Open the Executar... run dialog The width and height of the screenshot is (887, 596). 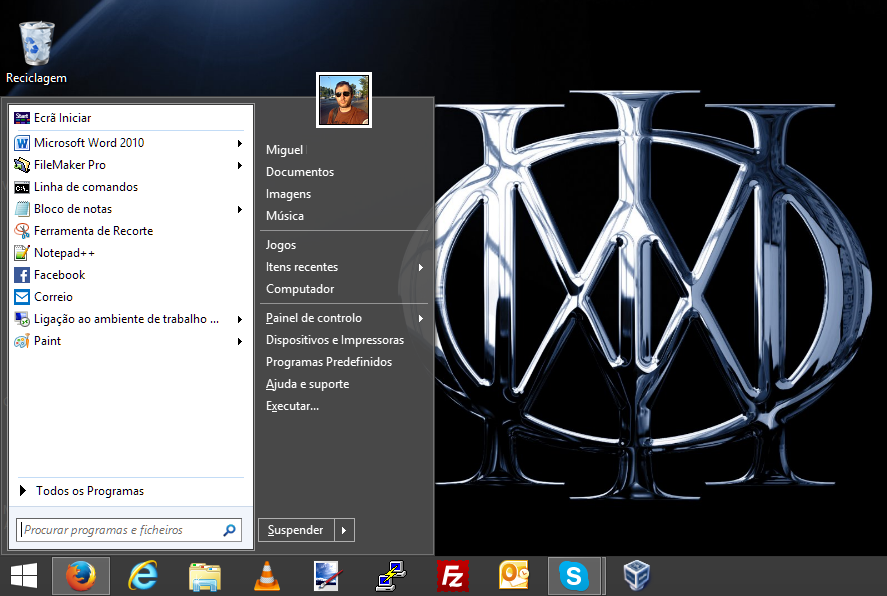(292, 406)
